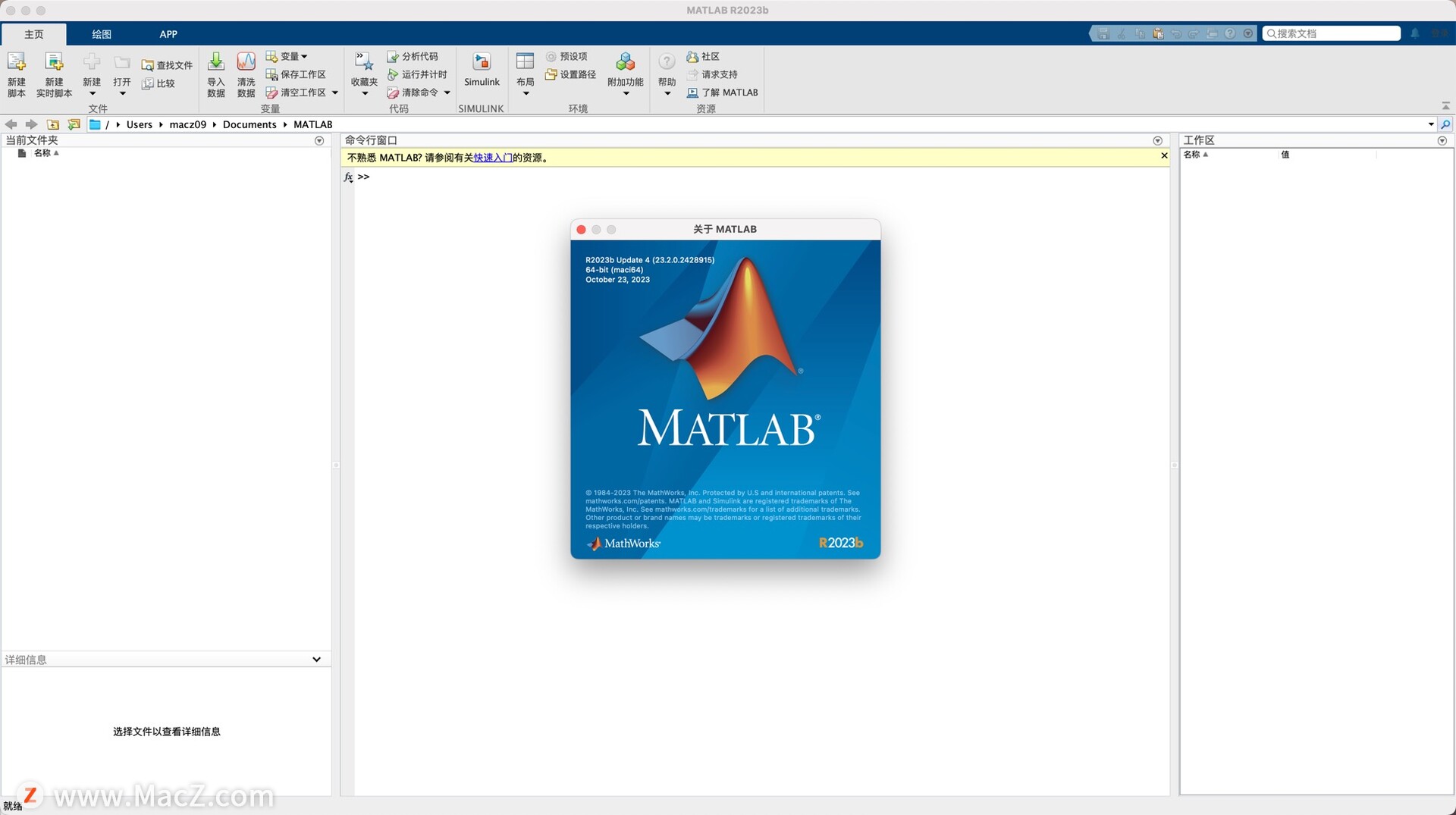The image size is (1456, 815).
Task: Click Set Path (设置路径)
Action: (x=570, y=74)
